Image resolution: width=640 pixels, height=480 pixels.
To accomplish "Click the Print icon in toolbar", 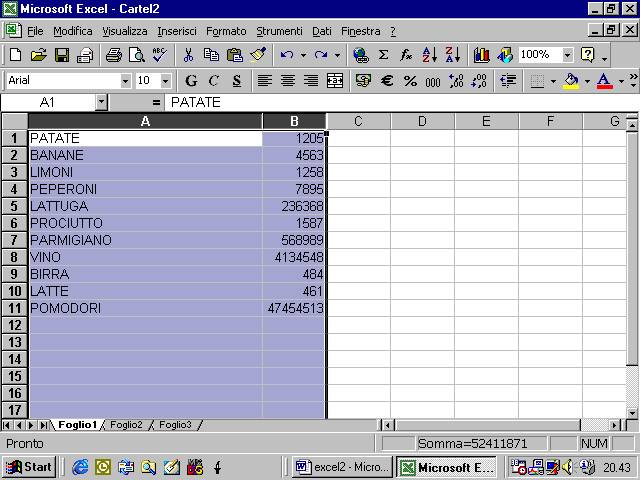I will click(x=114, y=55).
